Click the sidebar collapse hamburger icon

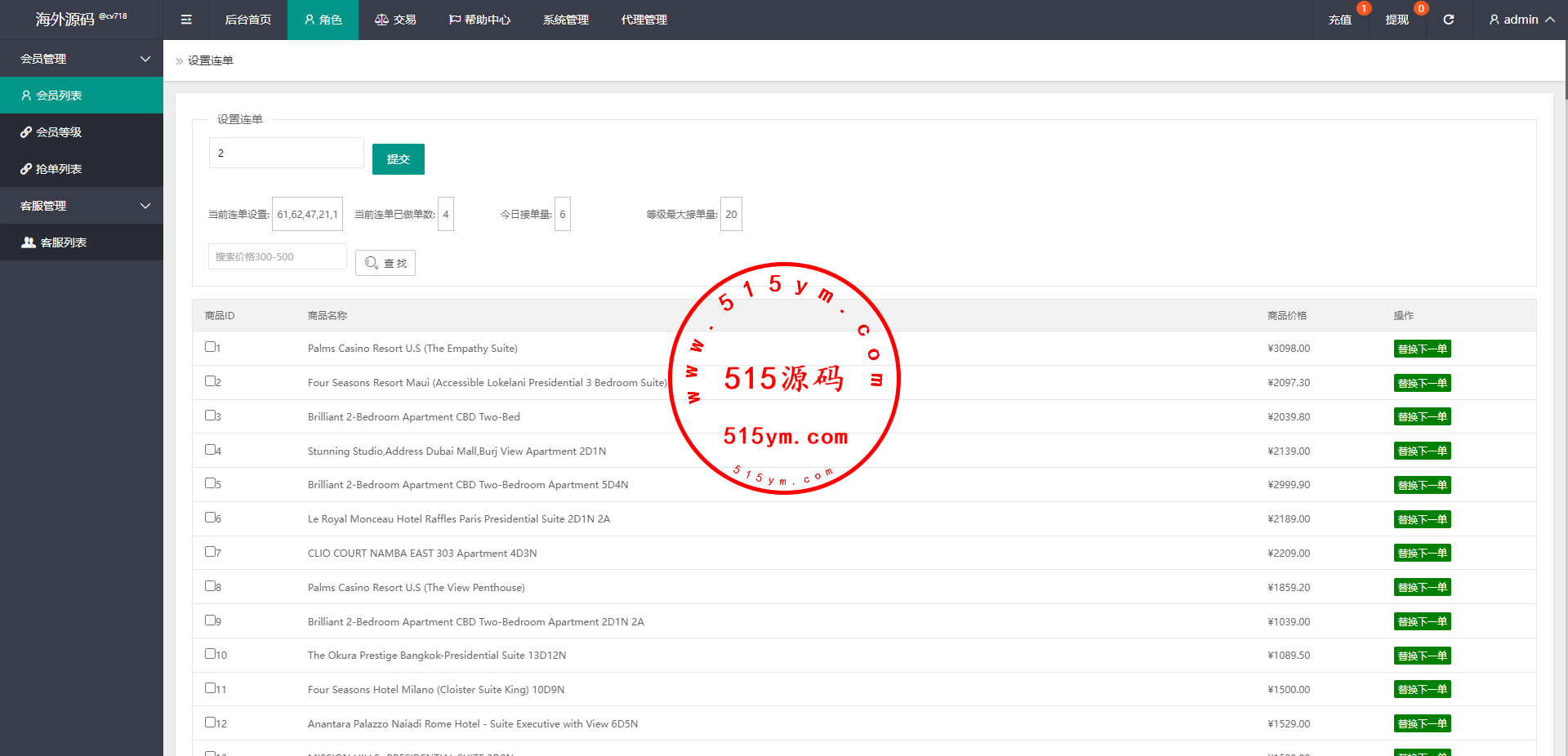click(x=186, y=20)
